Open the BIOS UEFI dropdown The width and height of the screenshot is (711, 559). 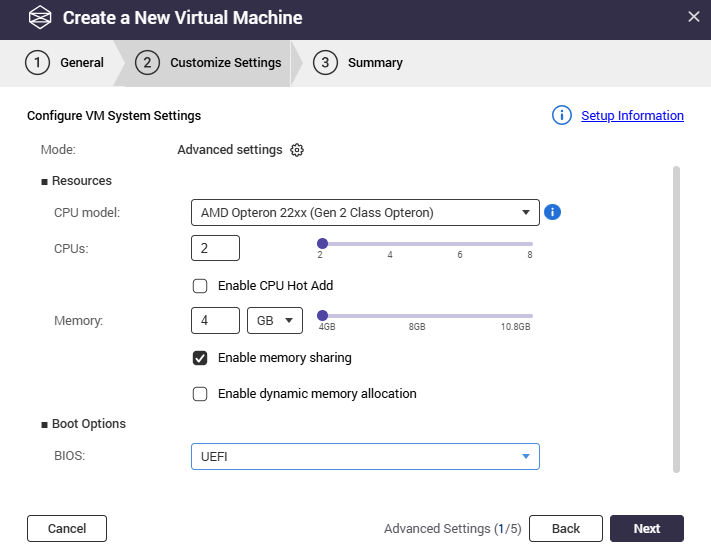pos(365,457)
